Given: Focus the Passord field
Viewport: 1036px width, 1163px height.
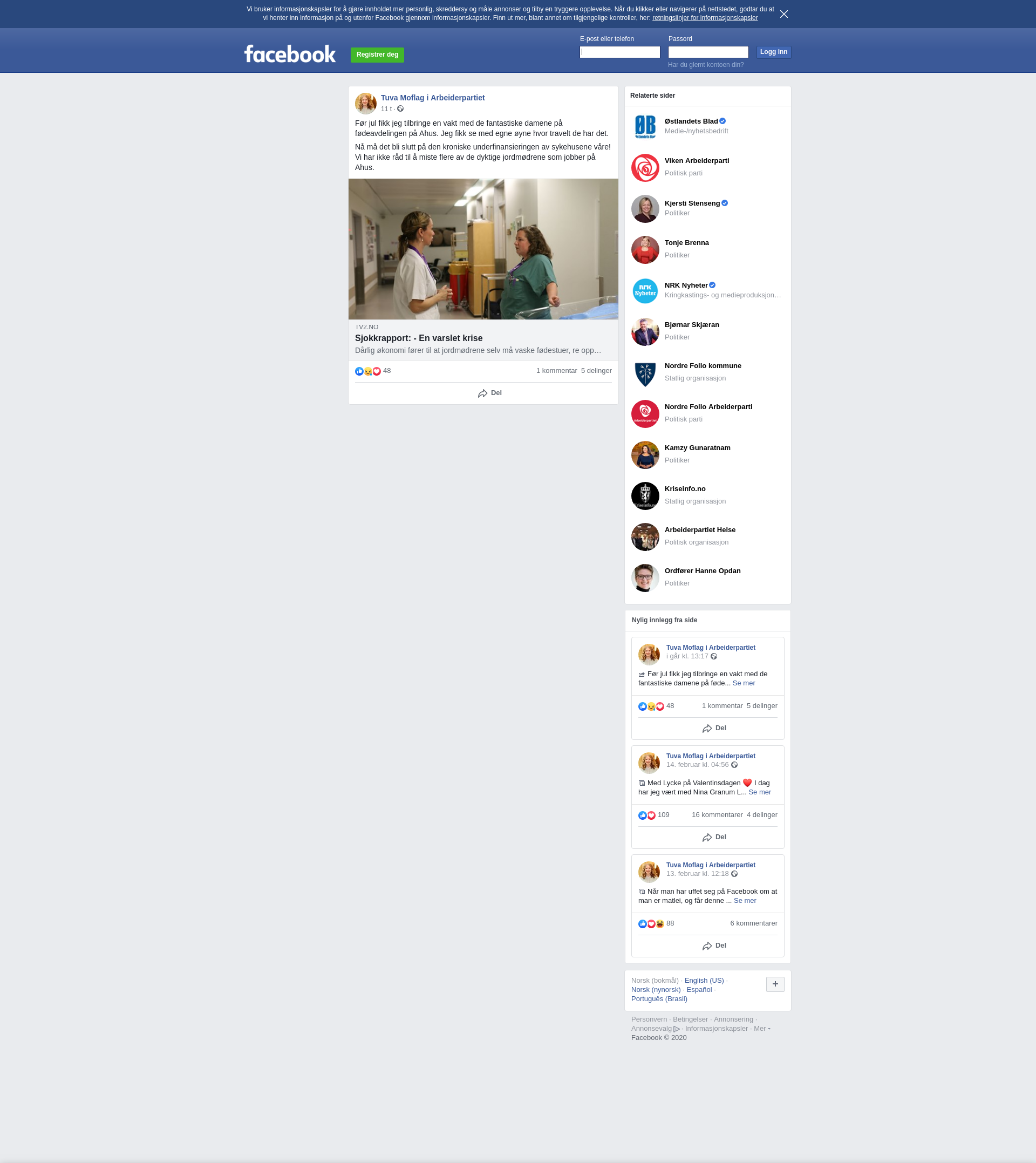Looking at the screenshot, I should (708, 52).
